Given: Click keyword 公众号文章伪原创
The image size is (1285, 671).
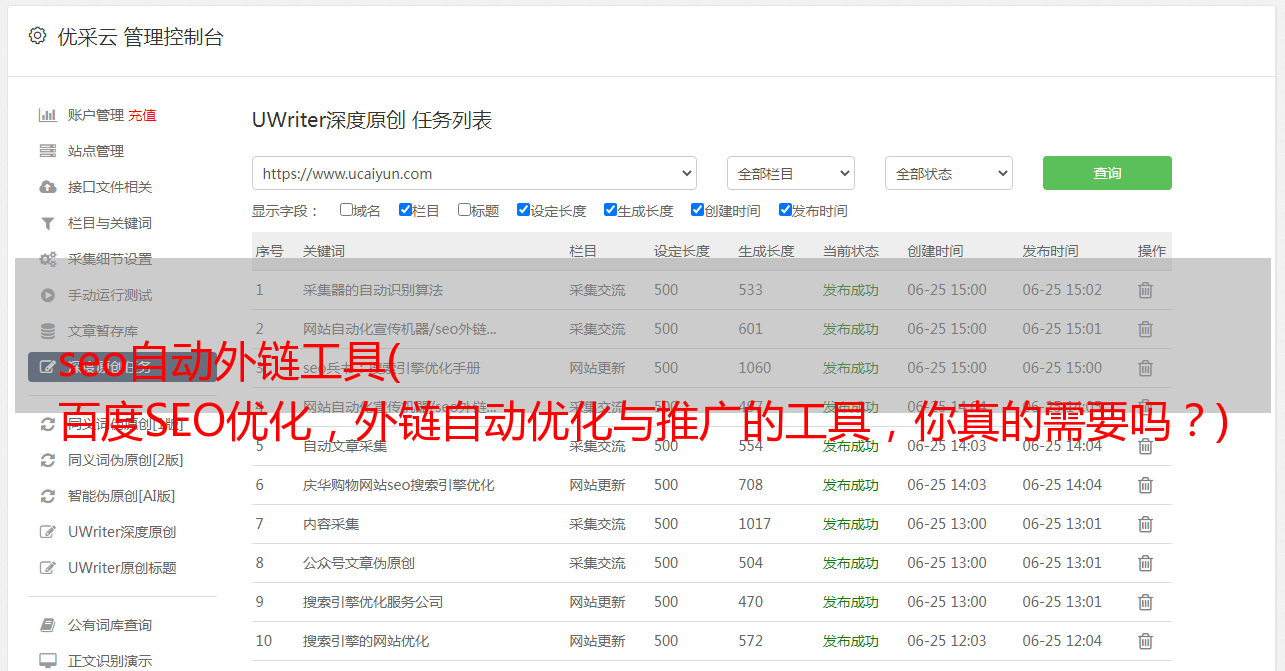Looking at the screenshot, I should tap(359, 563).
